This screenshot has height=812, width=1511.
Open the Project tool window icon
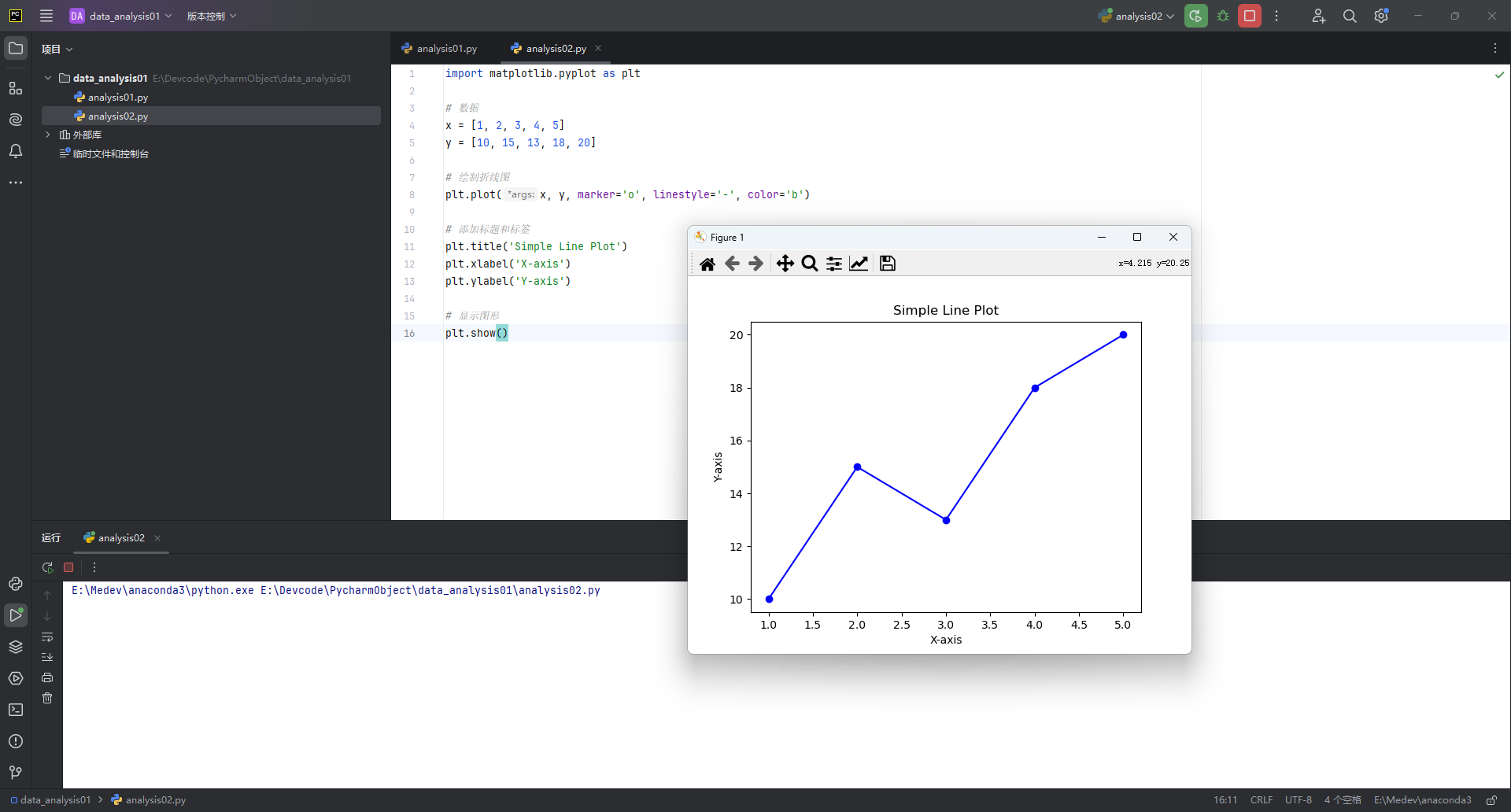(16, 49)
